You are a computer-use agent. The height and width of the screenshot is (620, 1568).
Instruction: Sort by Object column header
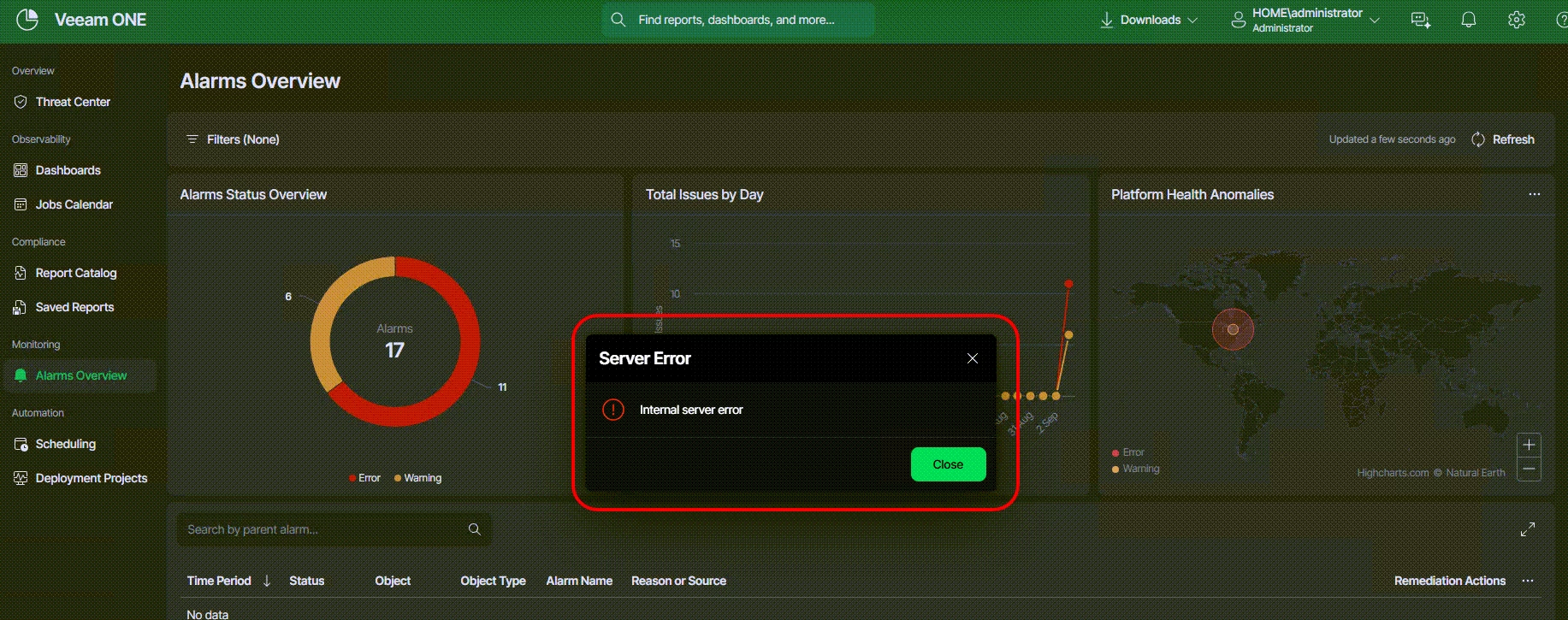[393, 581]
